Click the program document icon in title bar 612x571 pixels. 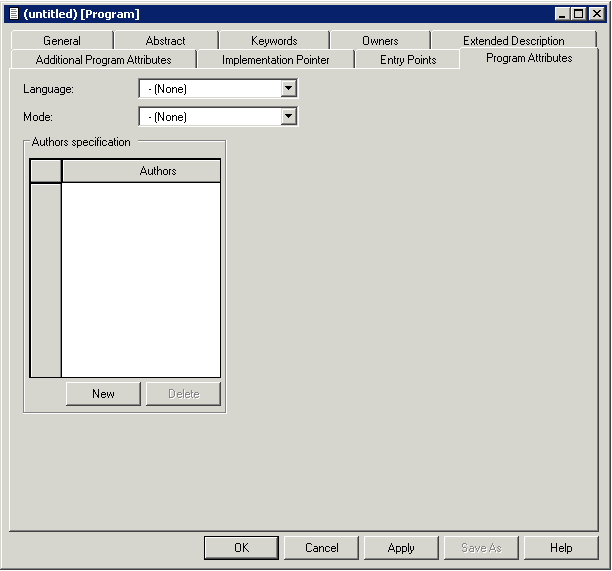pyautogui.click(x=13, y=14)
